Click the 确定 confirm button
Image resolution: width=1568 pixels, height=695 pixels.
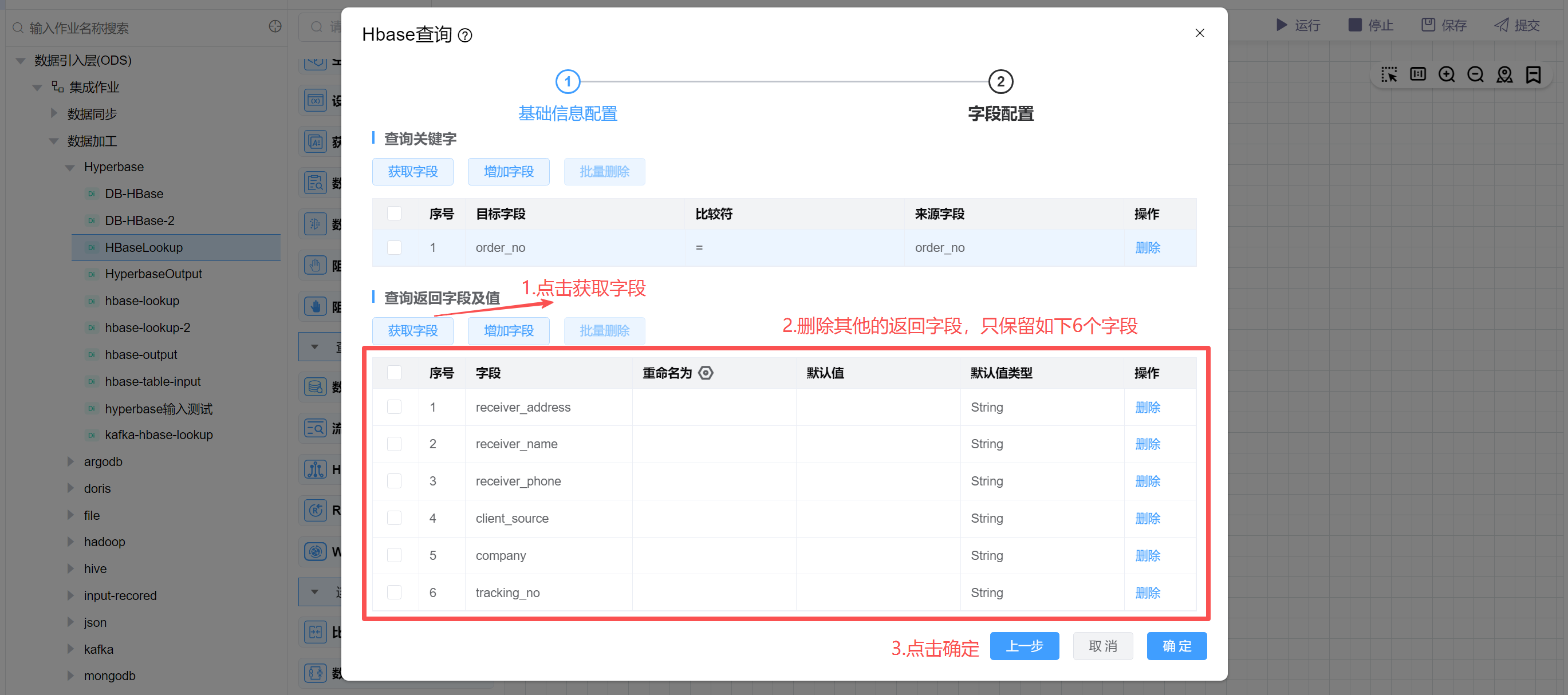coord(1176,646)
